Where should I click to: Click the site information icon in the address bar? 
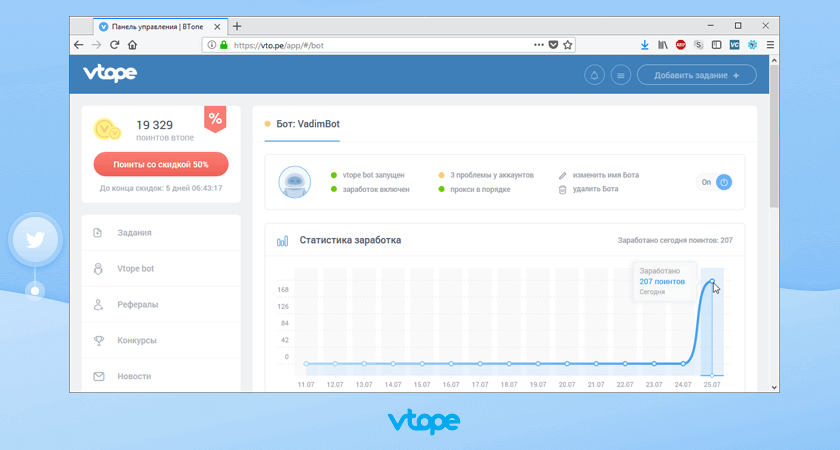pos(212,45)
